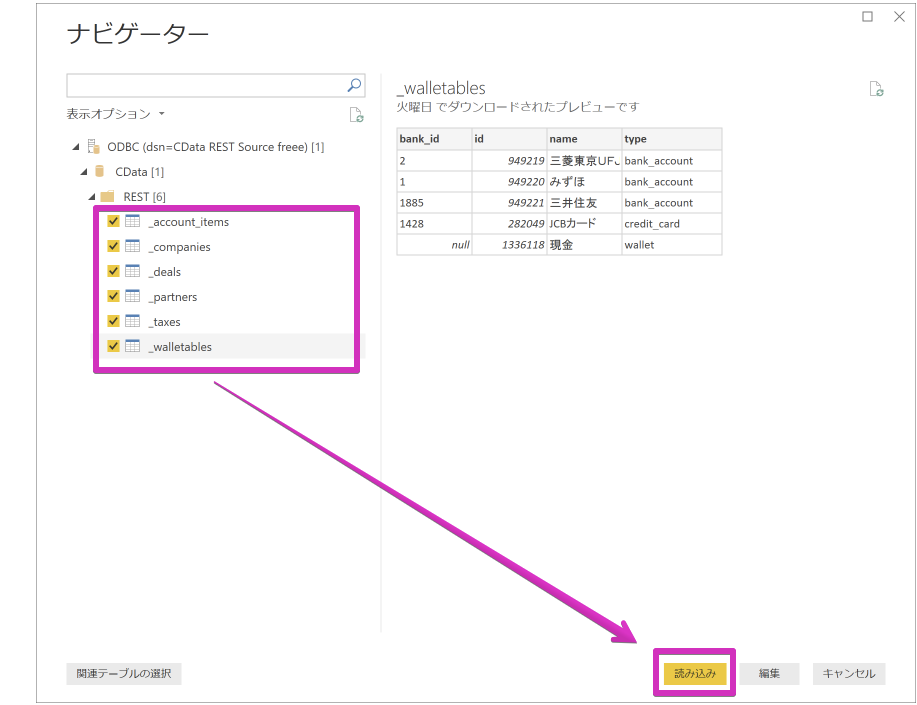Click the search magnifier icon
The height and width of the screenshot is (705, 917).
pyautogui.click(x=353, y=85)
